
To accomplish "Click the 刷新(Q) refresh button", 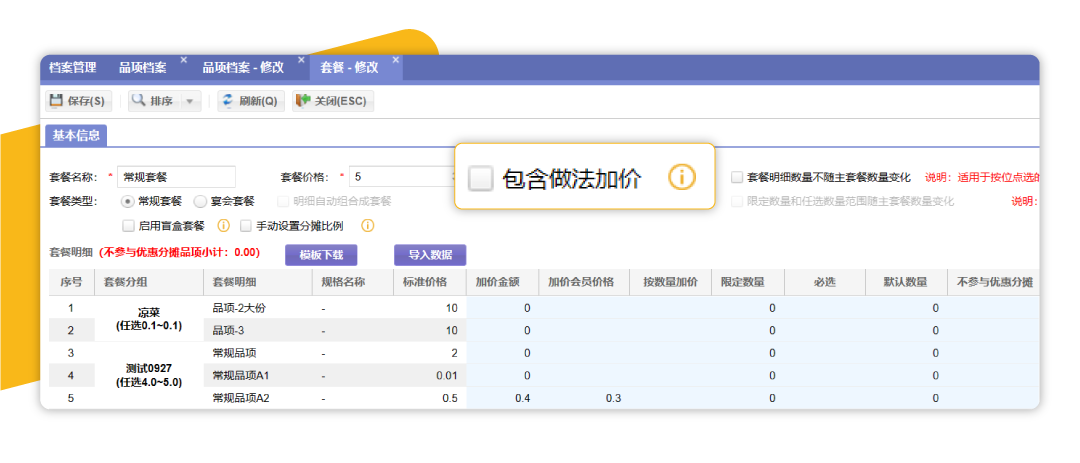I will click(249, 101).
